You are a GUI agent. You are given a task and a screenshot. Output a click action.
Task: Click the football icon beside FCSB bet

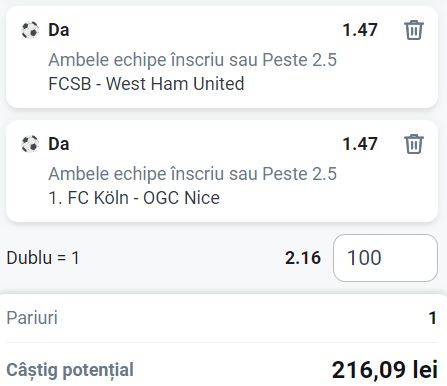pos(30,30)
